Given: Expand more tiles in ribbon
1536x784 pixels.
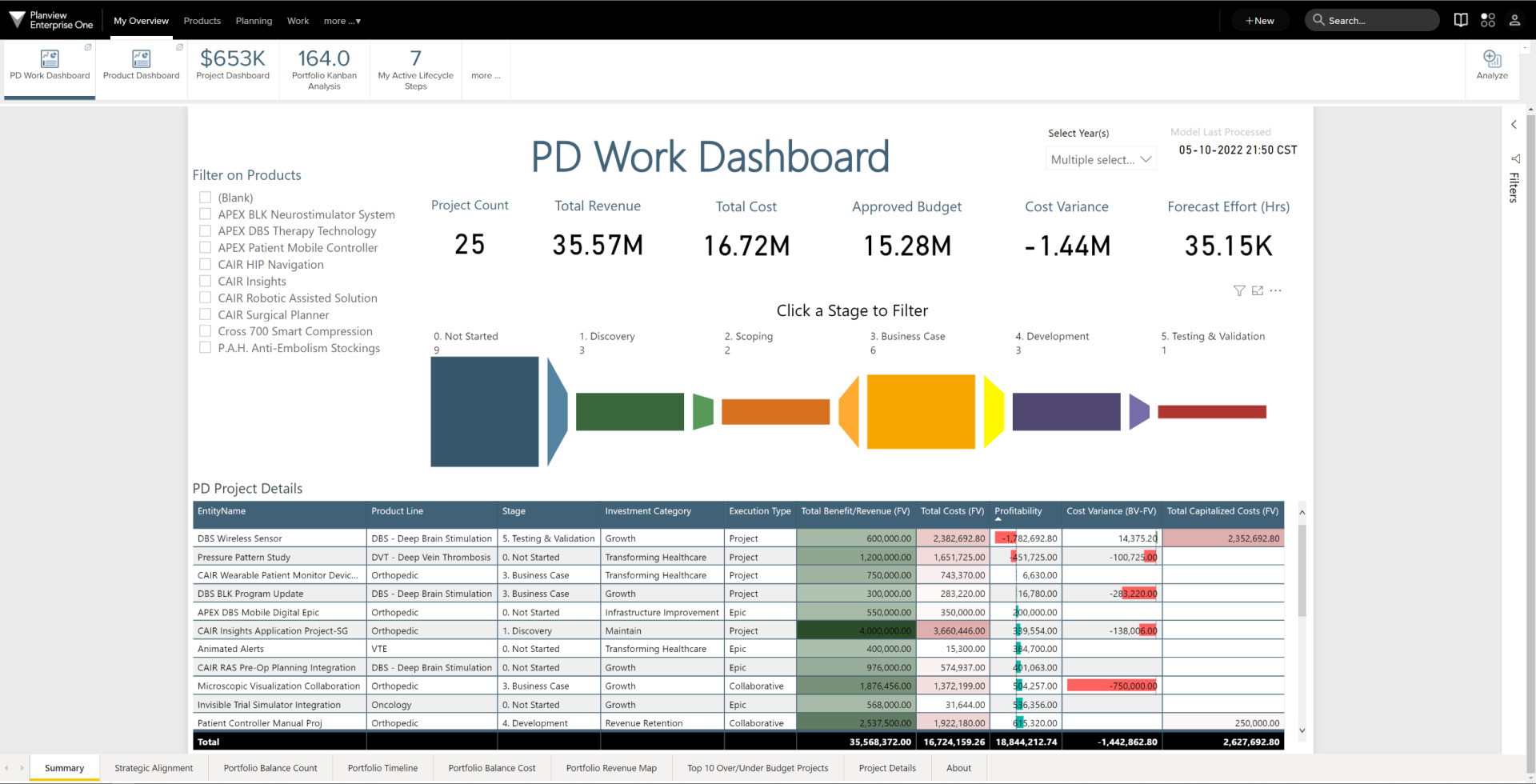Looking at the screenshot, I should click(486, 75).
